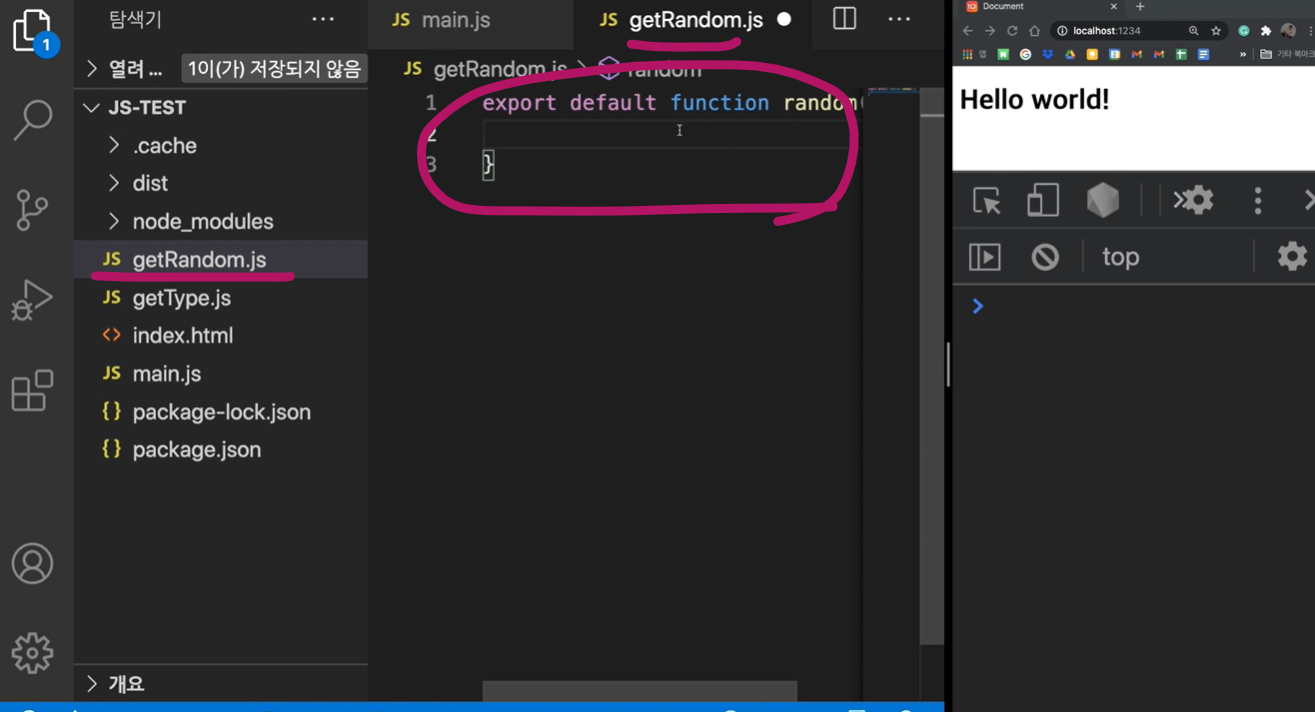Open package-lock.json in the file tree
The image size is (1315, 712).
coord(221,411)
